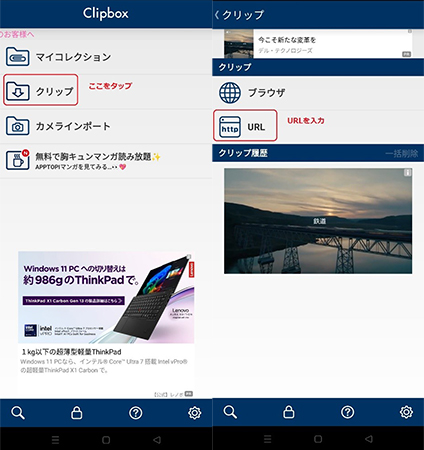Open help icon in left screen bottom bar
Viewport: 424px width, 450px height.
click(136, 413)
